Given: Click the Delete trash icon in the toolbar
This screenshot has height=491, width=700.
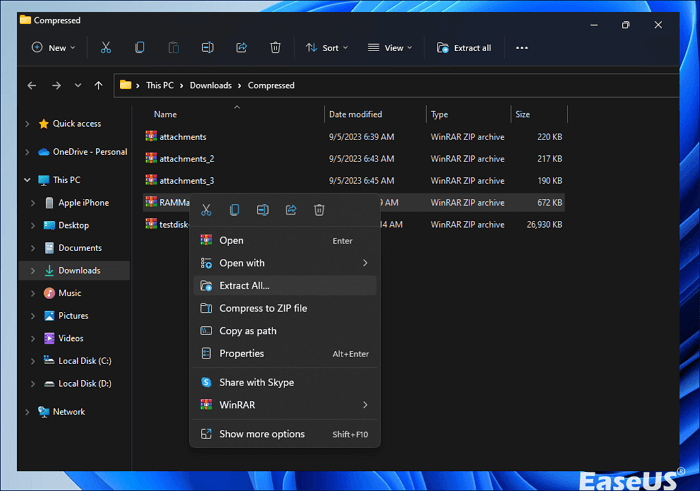Looking at the screenshot, I should click(275, 47).
